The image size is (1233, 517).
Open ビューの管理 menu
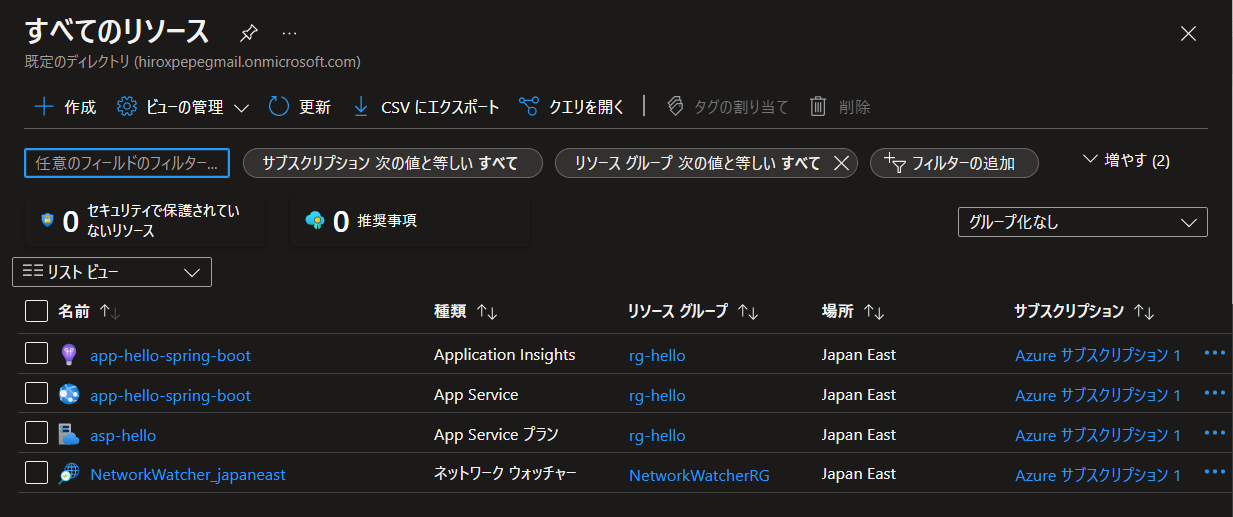pyautogui.click(x=183, y=107)
